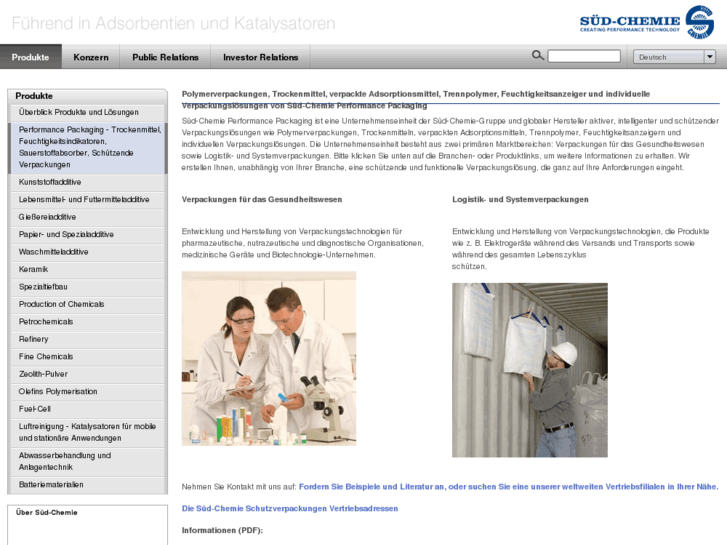Image resolution: width=727 pixels, height=545 pixels.
Task: Open Batteriematerialien sidebar link
Action: (88, 485)
